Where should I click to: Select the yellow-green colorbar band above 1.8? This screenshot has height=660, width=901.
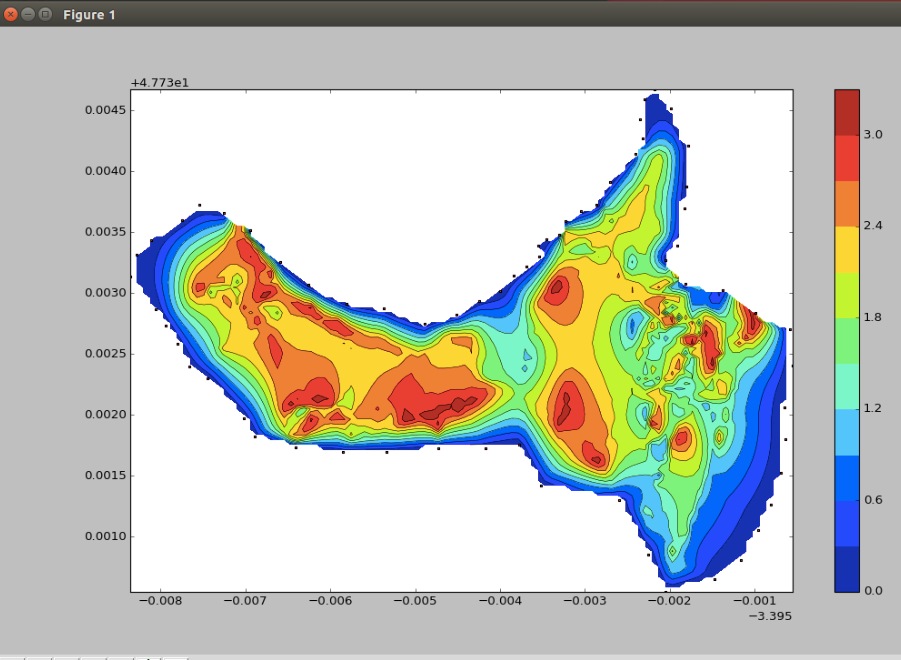point(847,295)
